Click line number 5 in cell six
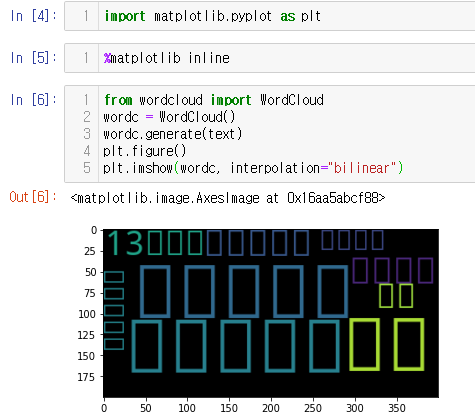The width and height of the screenshot is (475, 420). click(87, 168)
